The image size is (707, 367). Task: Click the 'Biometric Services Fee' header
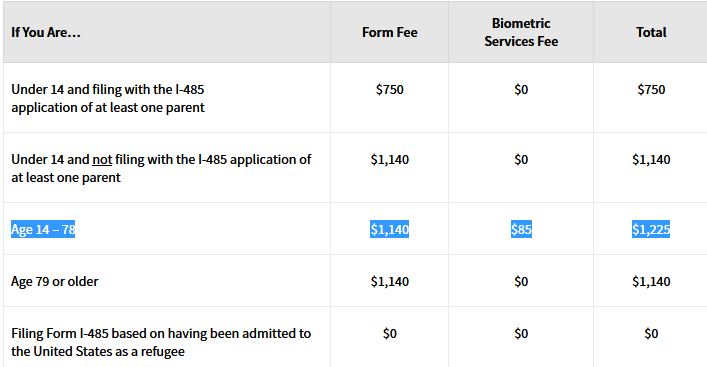click(521, 32)
